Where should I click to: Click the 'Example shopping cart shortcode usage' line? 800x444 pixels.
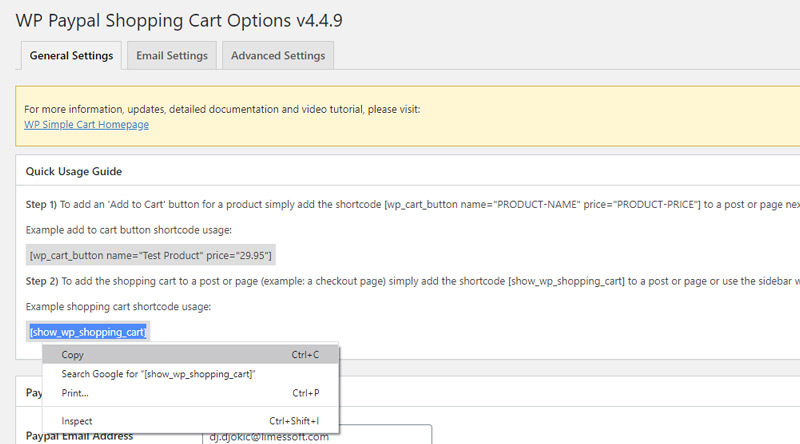pos(118,307)
